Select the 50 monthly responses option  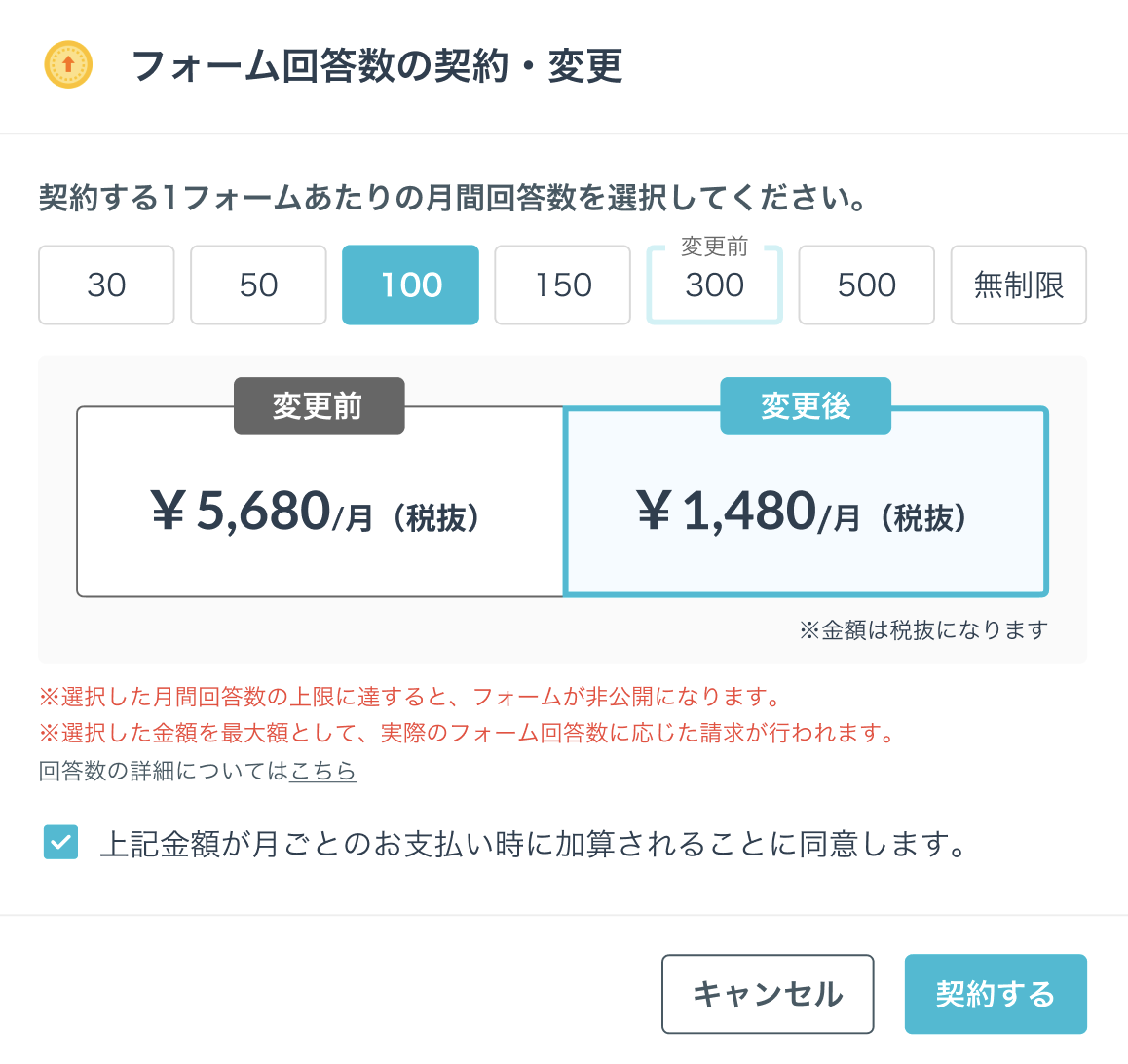[258, 285]
